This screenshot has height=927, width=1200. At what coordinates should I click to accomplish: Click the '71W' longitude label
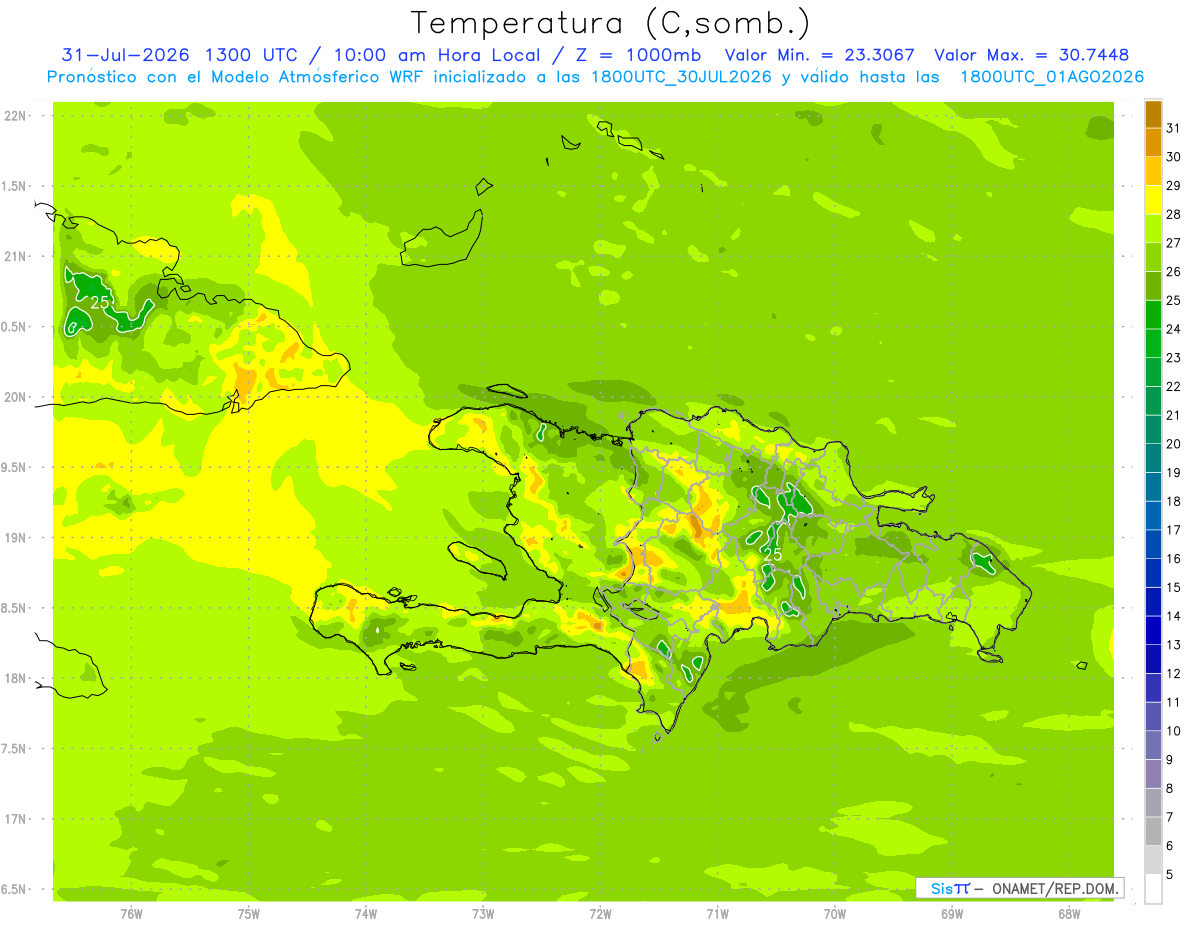(717, 914)
